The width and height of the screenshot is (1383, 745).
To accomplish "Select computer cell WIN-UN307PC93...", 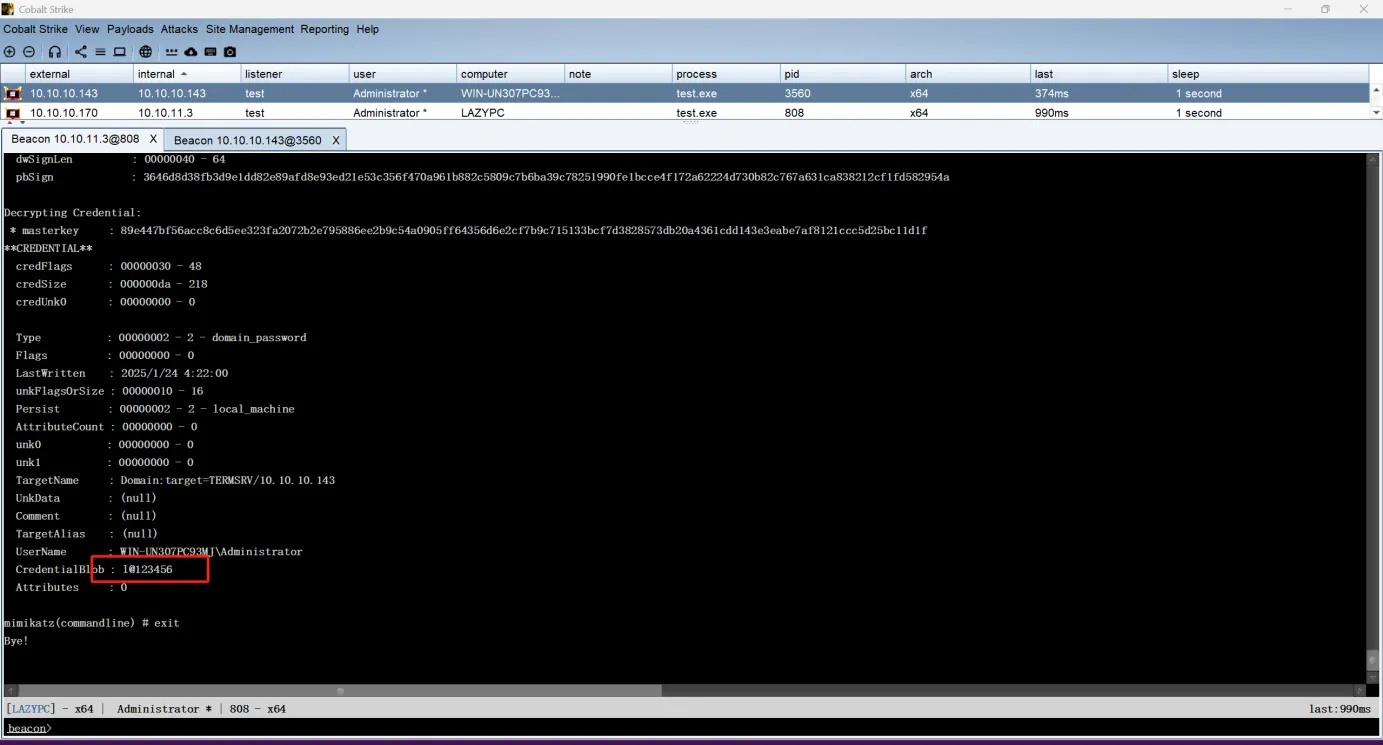I will (510, 93).
